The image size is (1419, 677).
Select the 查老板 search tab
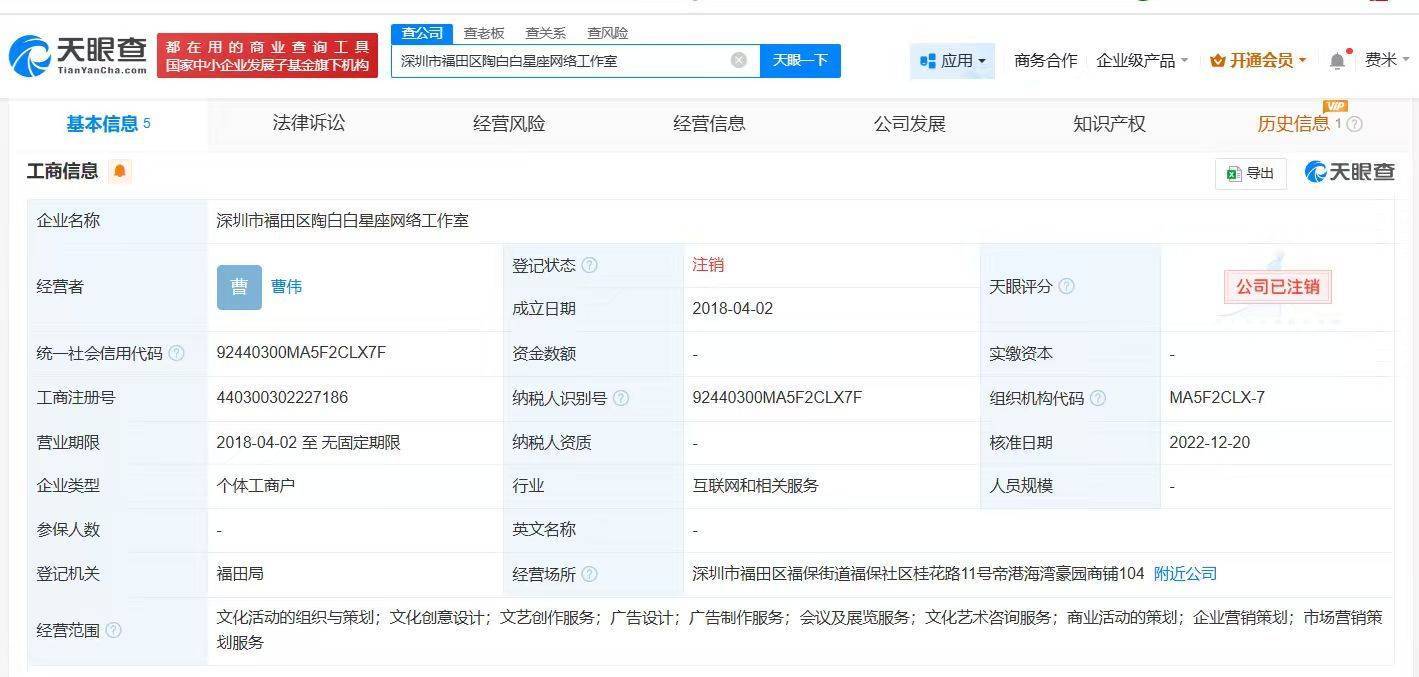pos(484,33)
